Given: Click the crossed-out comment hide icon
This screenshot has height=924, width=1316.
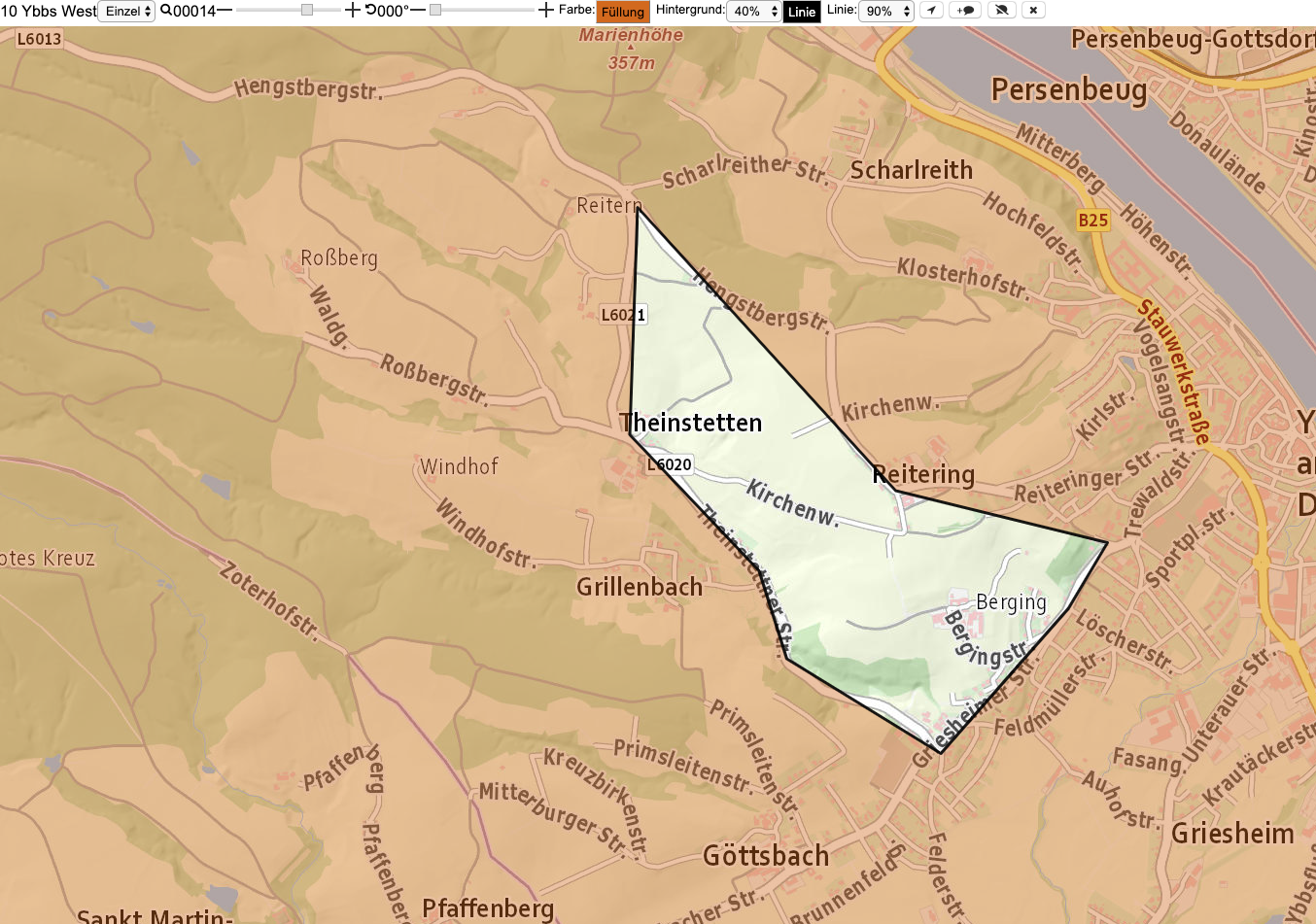Looking at the screenshot, I should click(x=1000, y=11).
